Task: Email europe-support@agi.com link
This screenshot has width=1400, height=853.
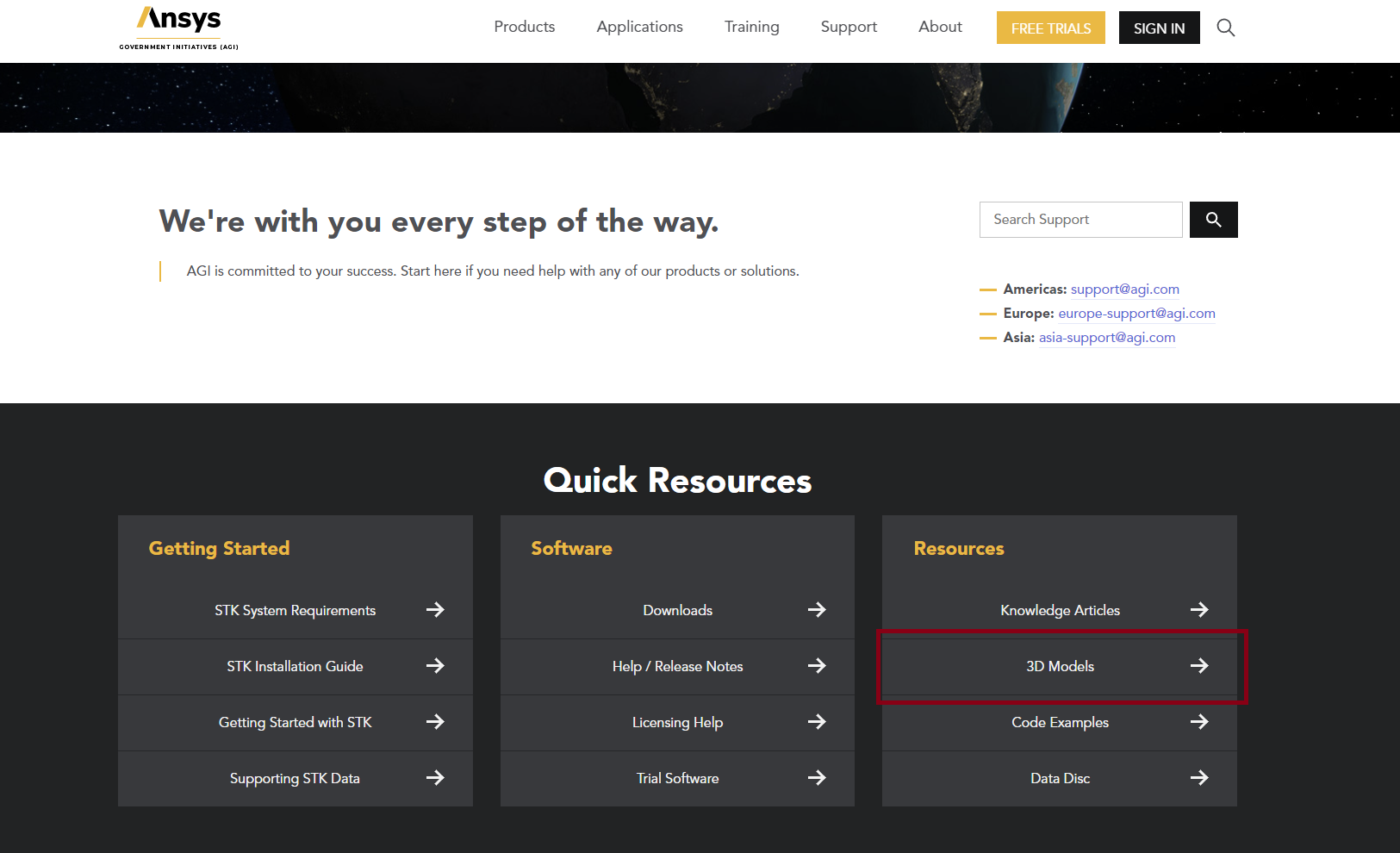Action: (x=1136, y=314)
